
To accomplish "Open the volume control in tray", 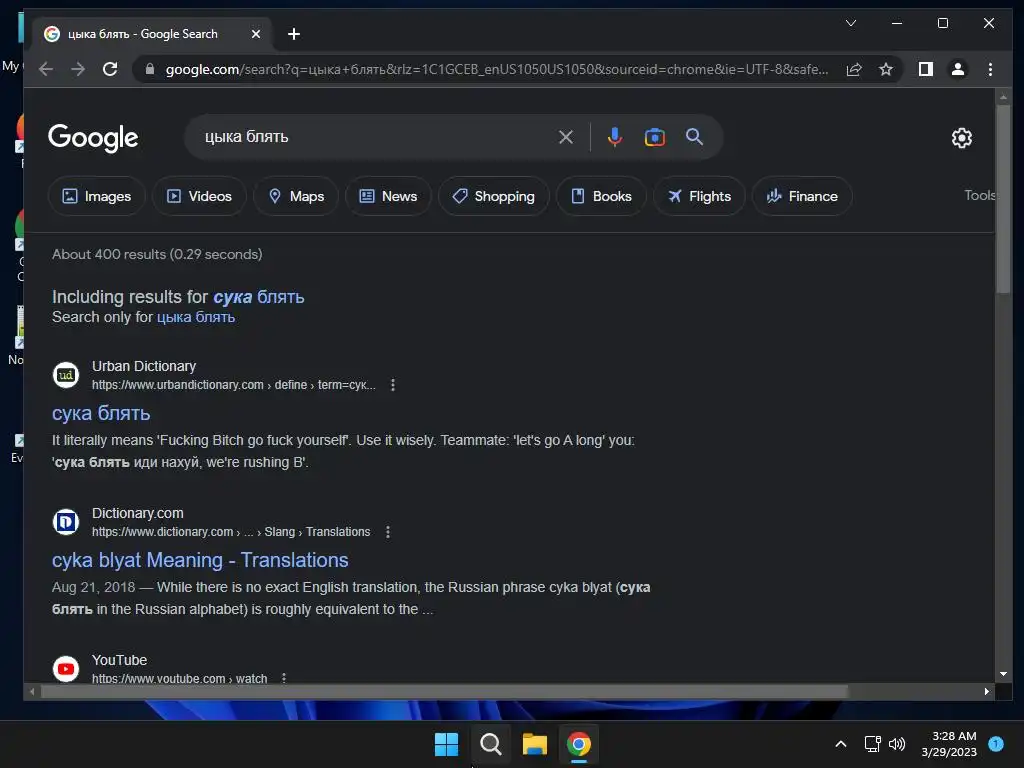I will coord(897,744).
